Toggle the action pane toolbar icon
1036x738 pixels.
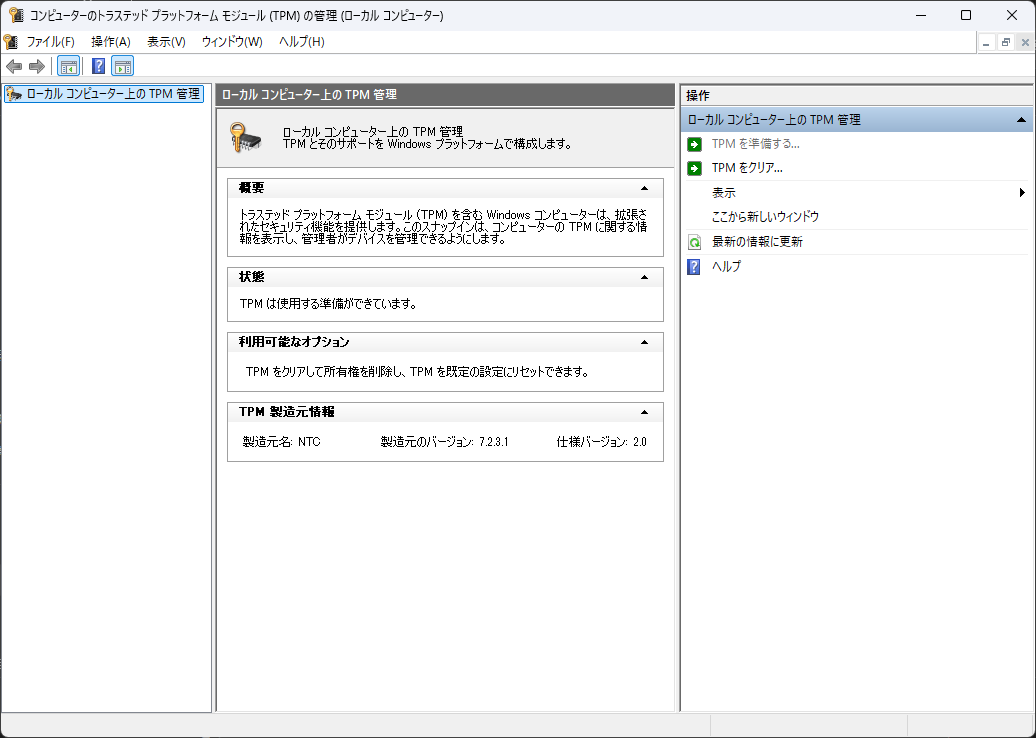click(122, 67)
